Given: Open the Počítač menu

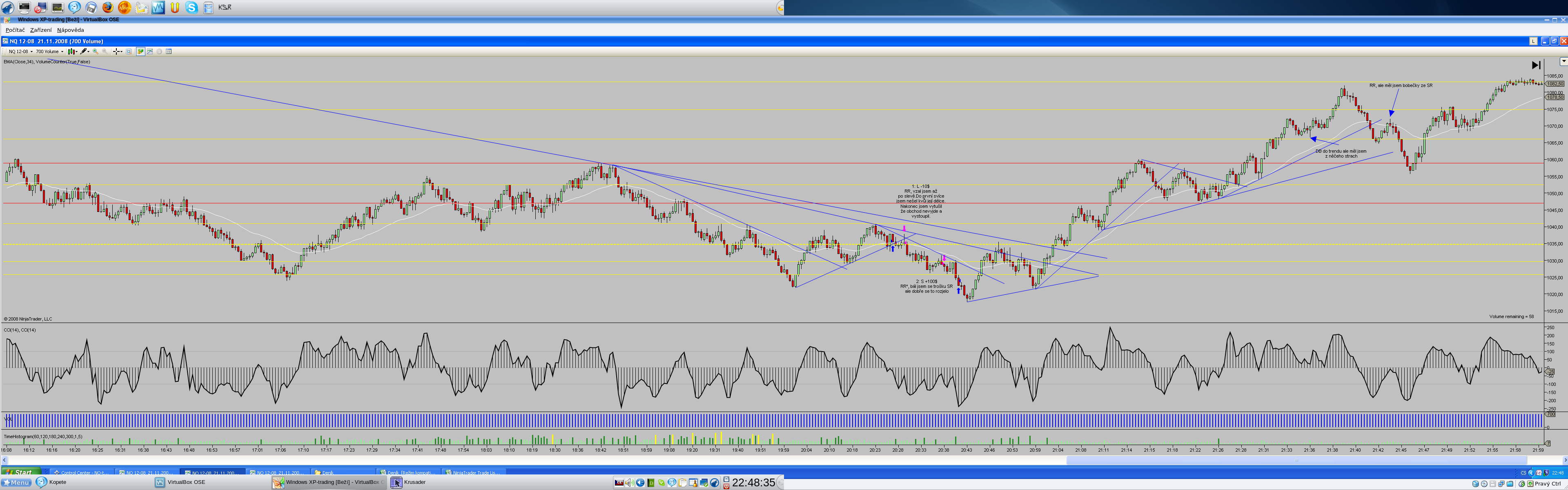Looking at the screenshot, I should tap(15, 30).
